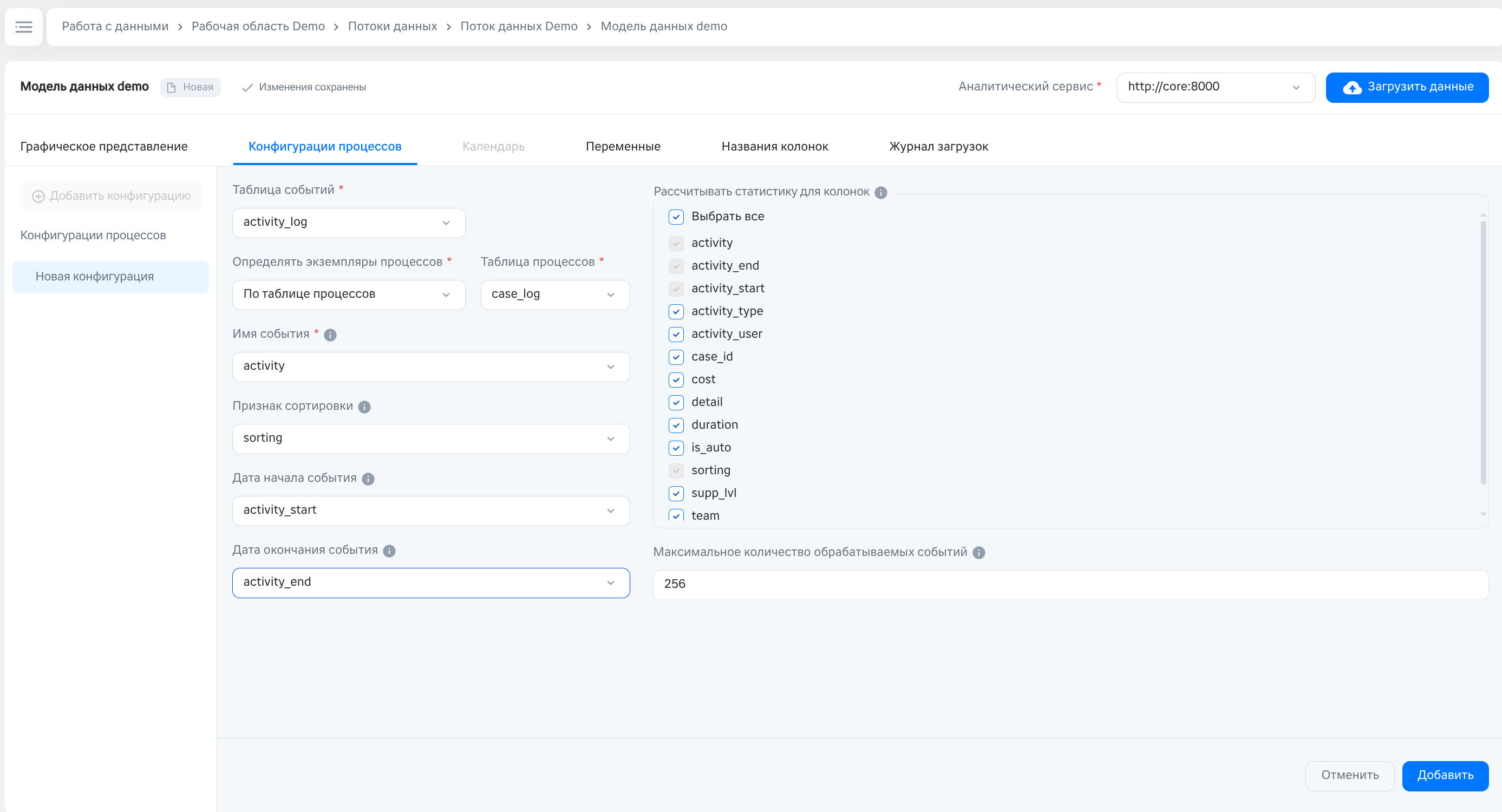Viewport: 1502px width, 812px height.
Task: Click info icon for Рассчитывать статистику для колонок
Action: click(x=881, y=192)
